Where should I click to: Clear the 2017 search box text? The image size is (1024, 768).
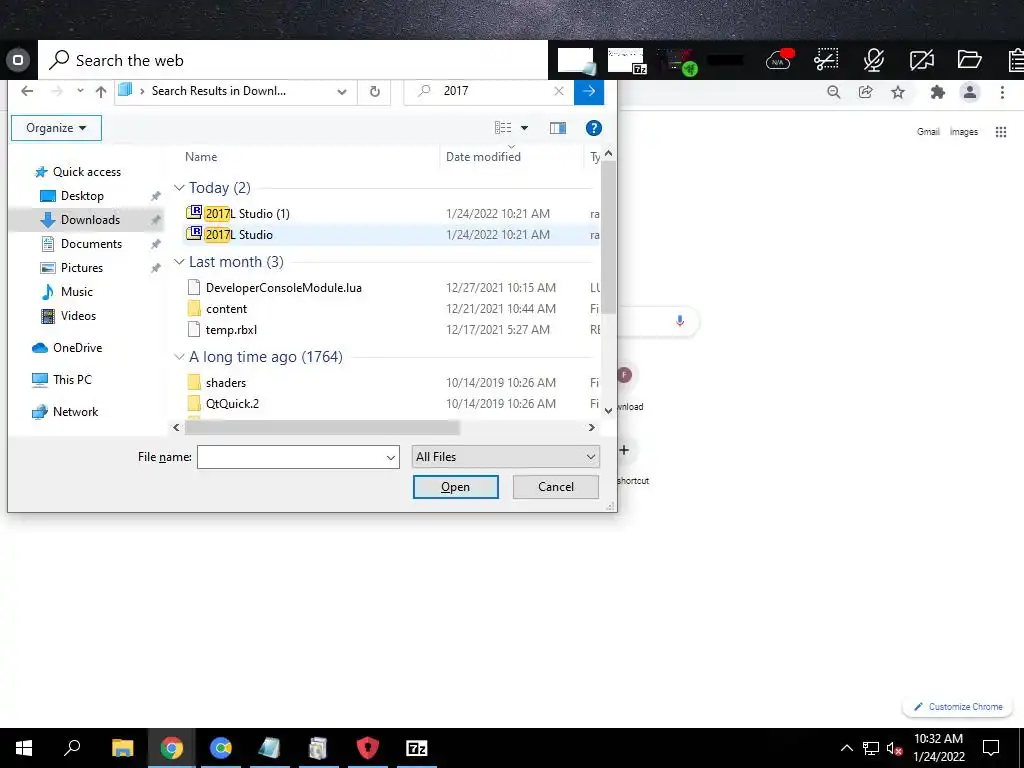tap(559, 91)
